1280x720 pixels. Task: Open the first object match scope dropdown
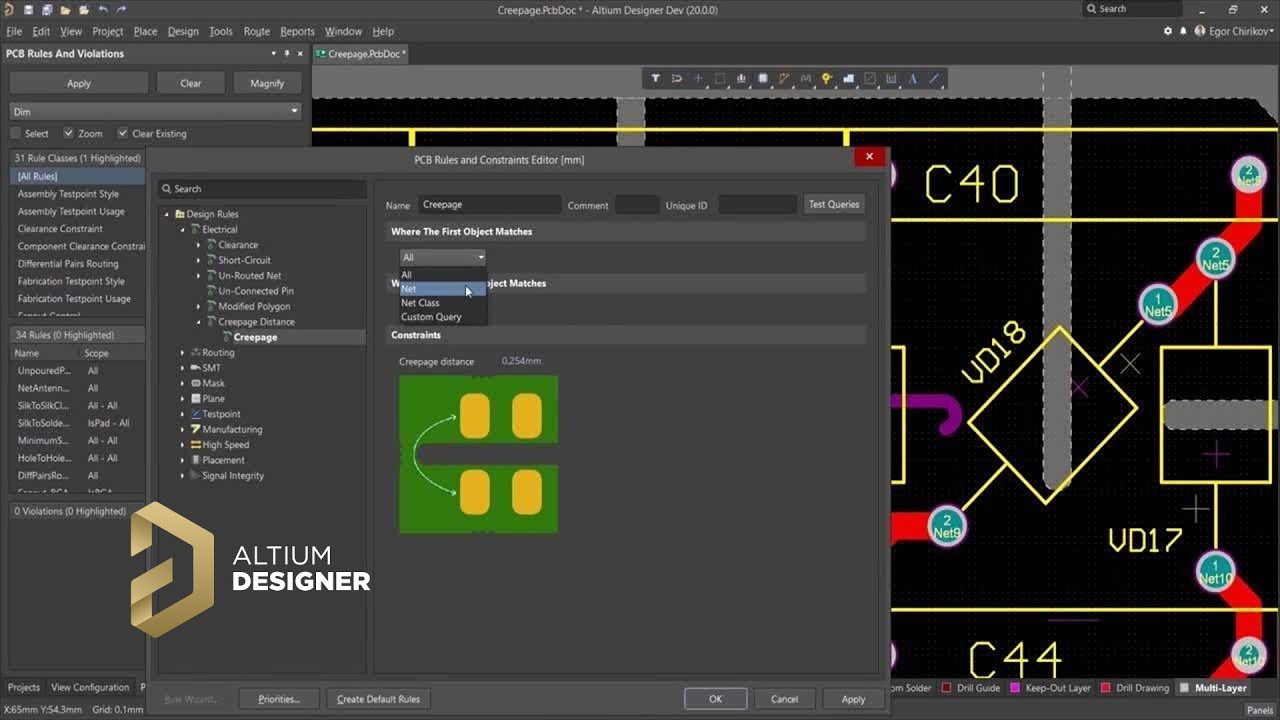click(443, 257)
